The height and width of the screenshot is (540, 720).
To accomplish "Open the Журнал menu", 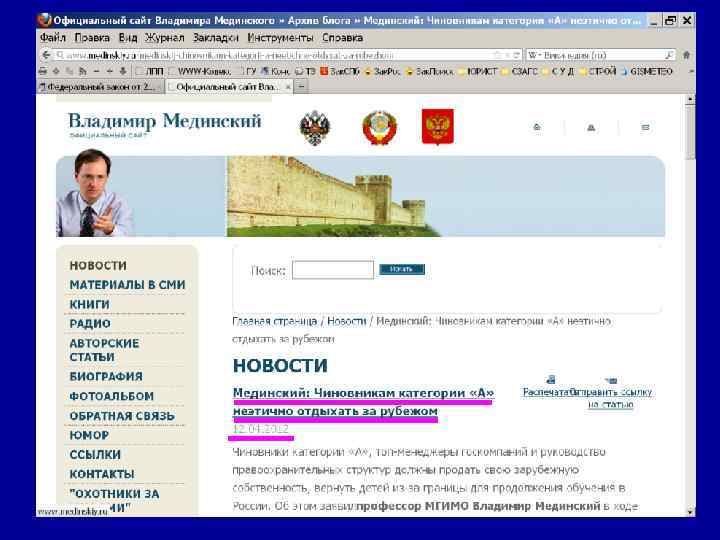I will pos(165,38).
